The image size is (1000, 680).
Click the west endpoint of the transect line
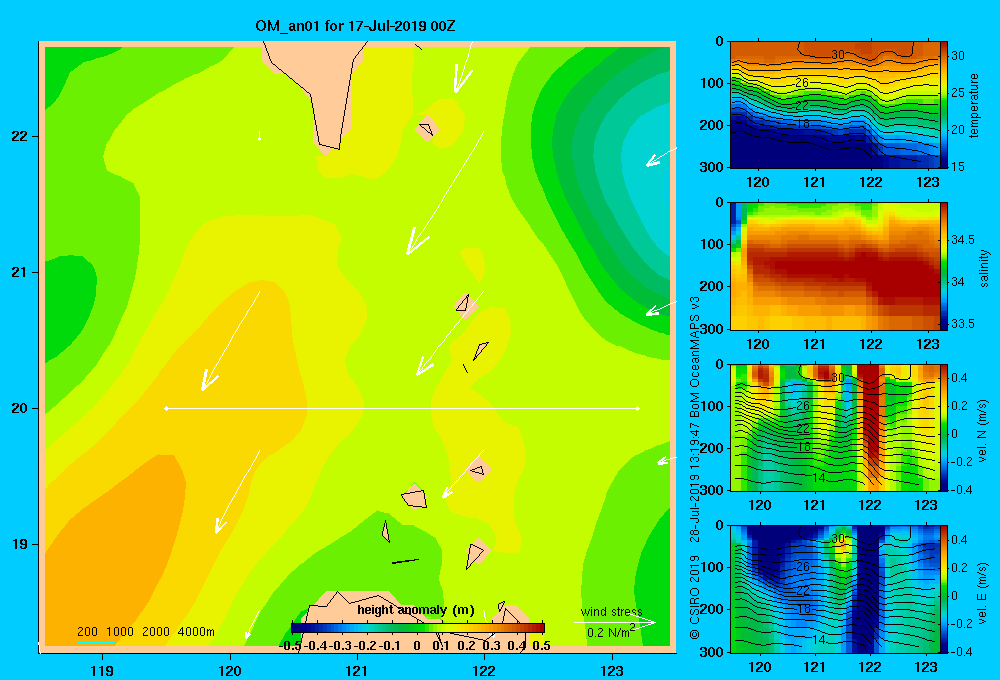pos(166,408)
